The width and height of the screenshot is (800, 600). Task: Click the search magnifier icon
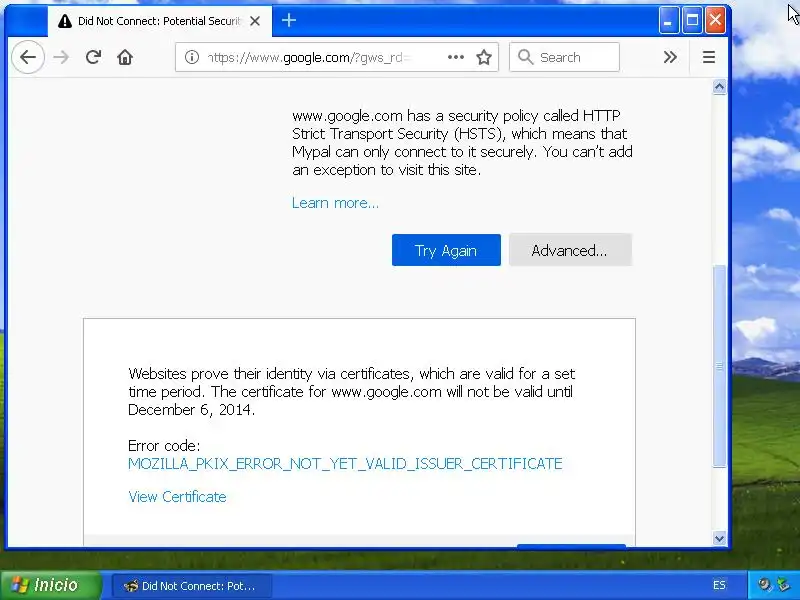point(525,57)
